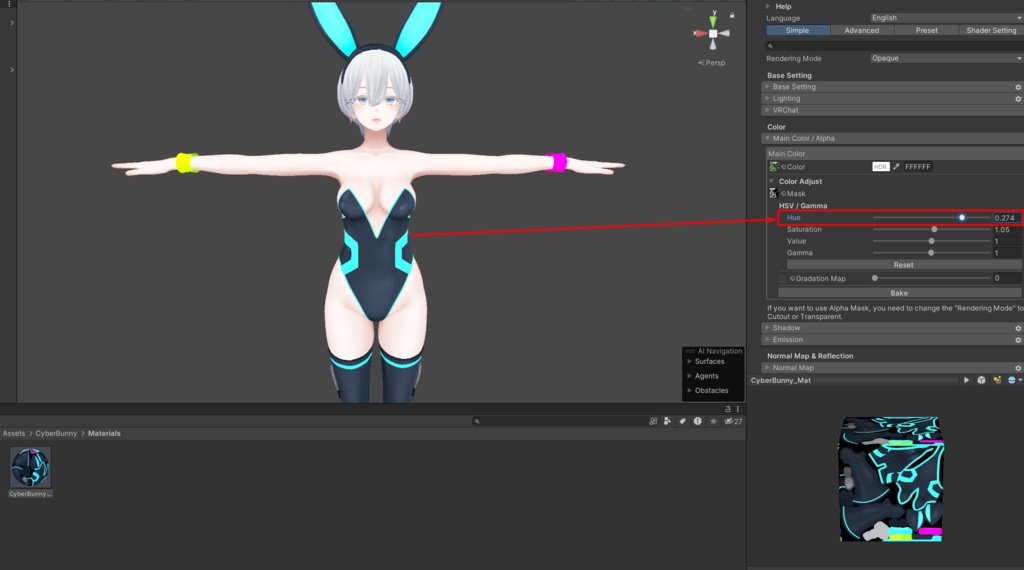
Task: Switch to the Preset tab
Action: click(926, 30)
